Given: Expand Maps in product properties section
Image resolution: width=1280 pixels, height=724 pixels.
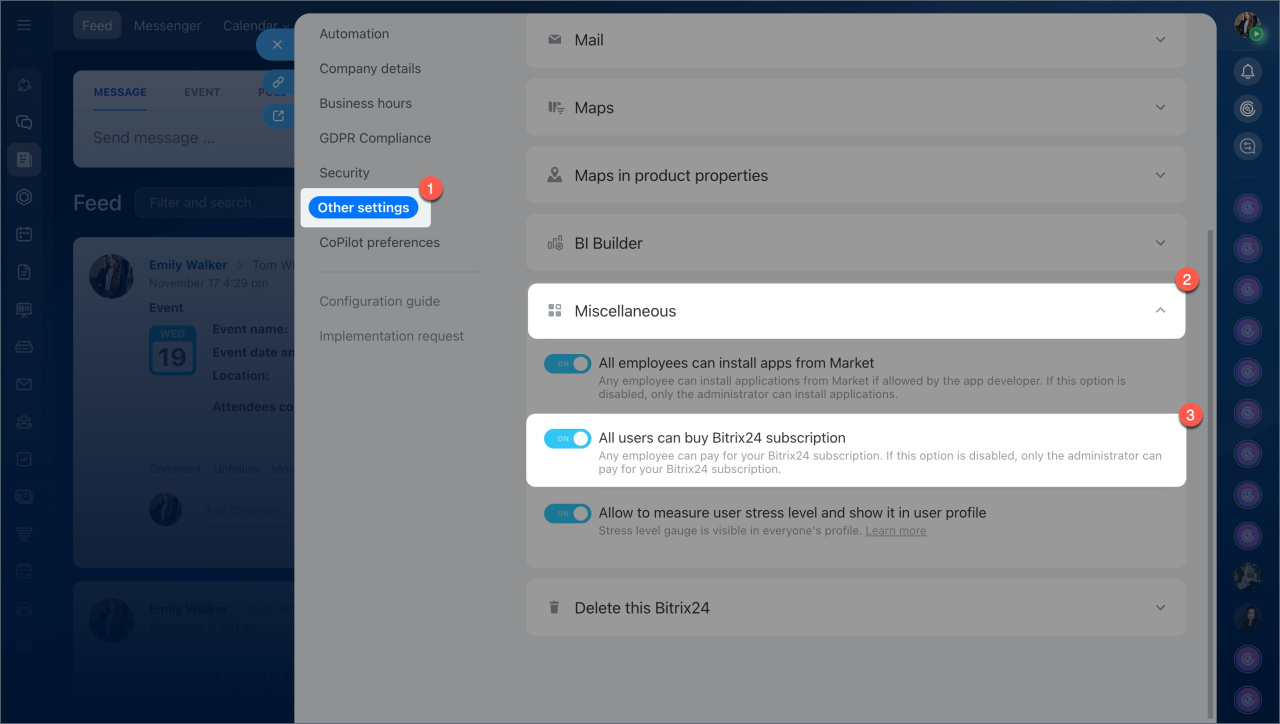Looking at the screenshot, I should coord(1160,175).
